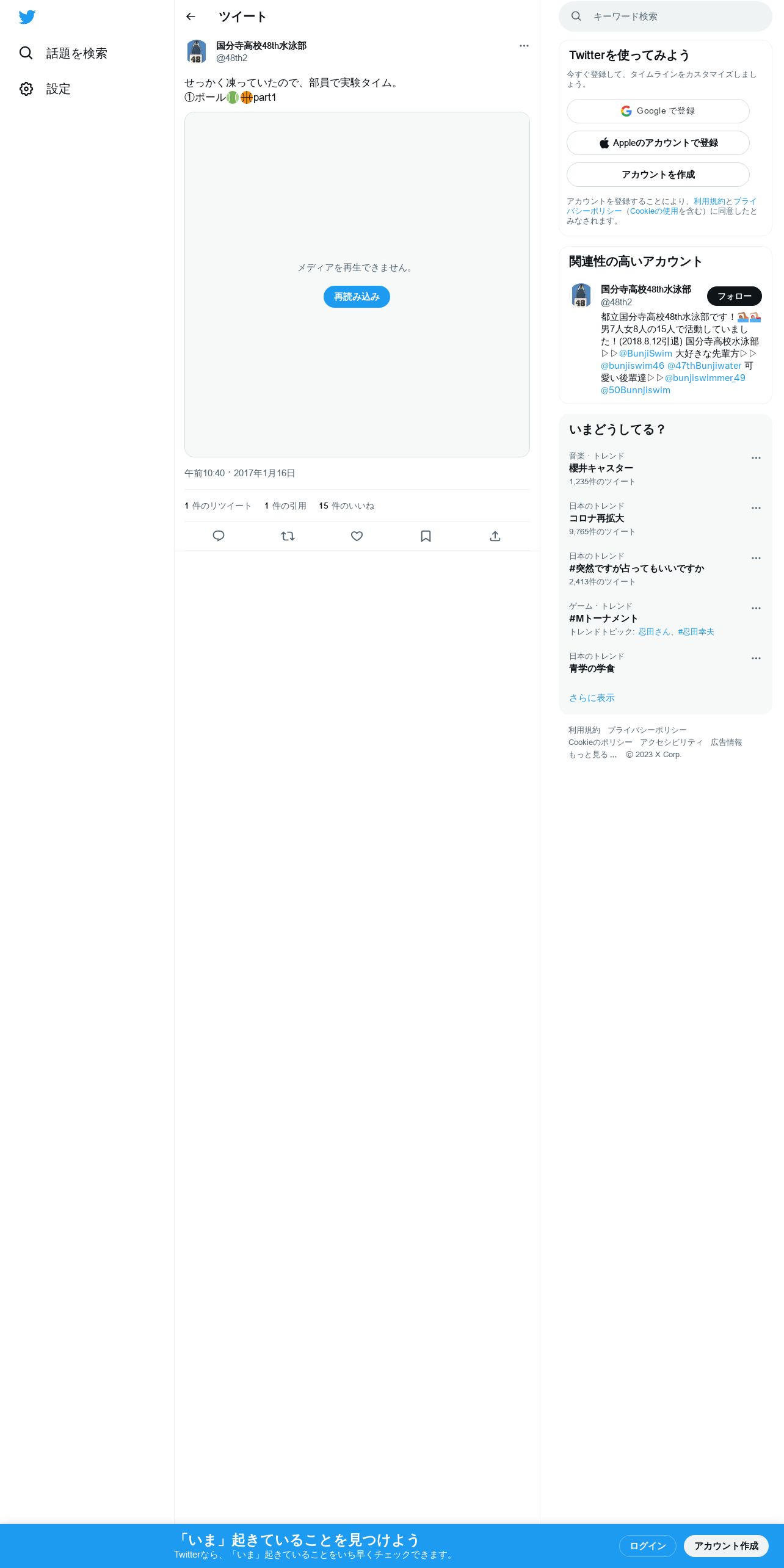View 15 件のいいね likes
Screen dimensions: 784x1568
(x=346, y=506)
